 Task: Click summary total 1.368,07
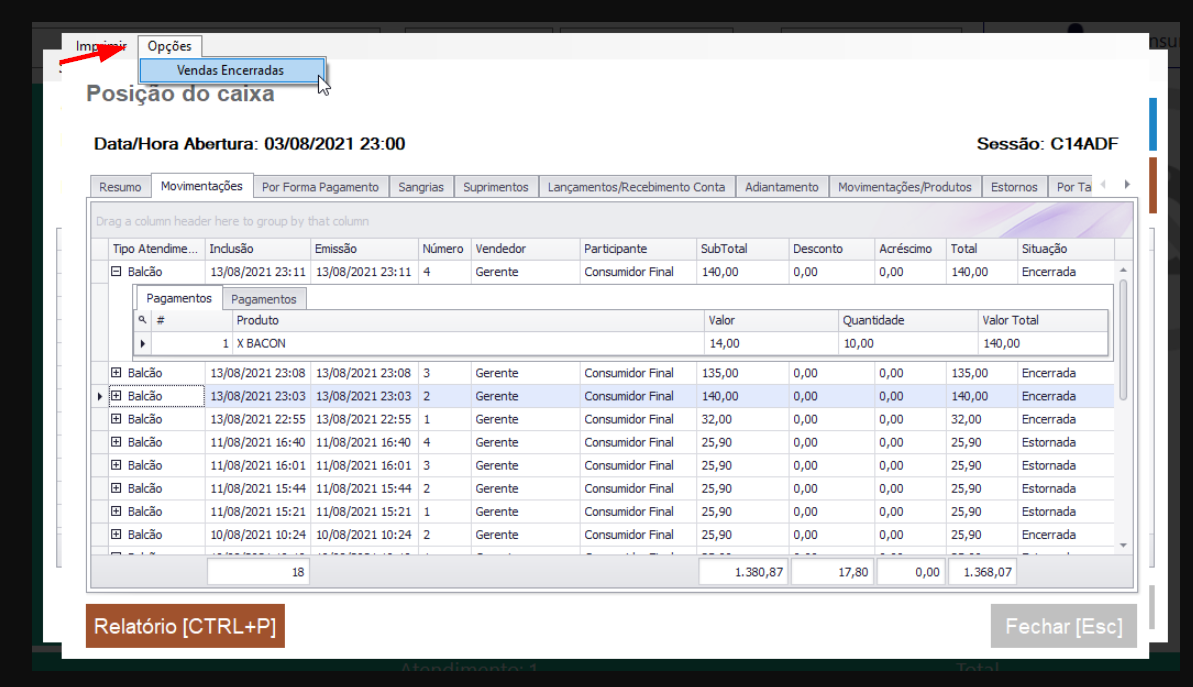click(x=981, y=572)
